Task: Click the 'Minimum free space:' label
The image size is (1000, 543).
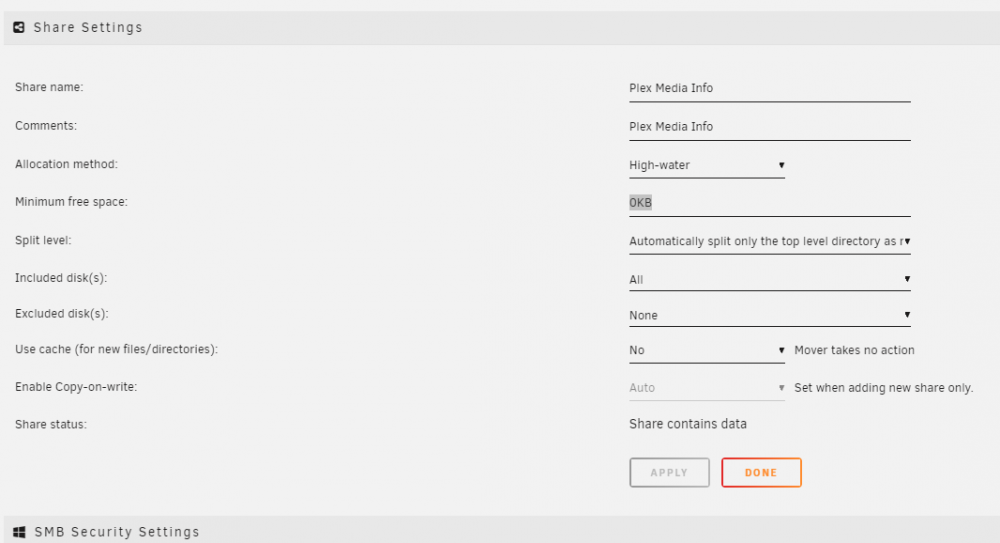Action: pyautogui.click(x=71, y=202)
